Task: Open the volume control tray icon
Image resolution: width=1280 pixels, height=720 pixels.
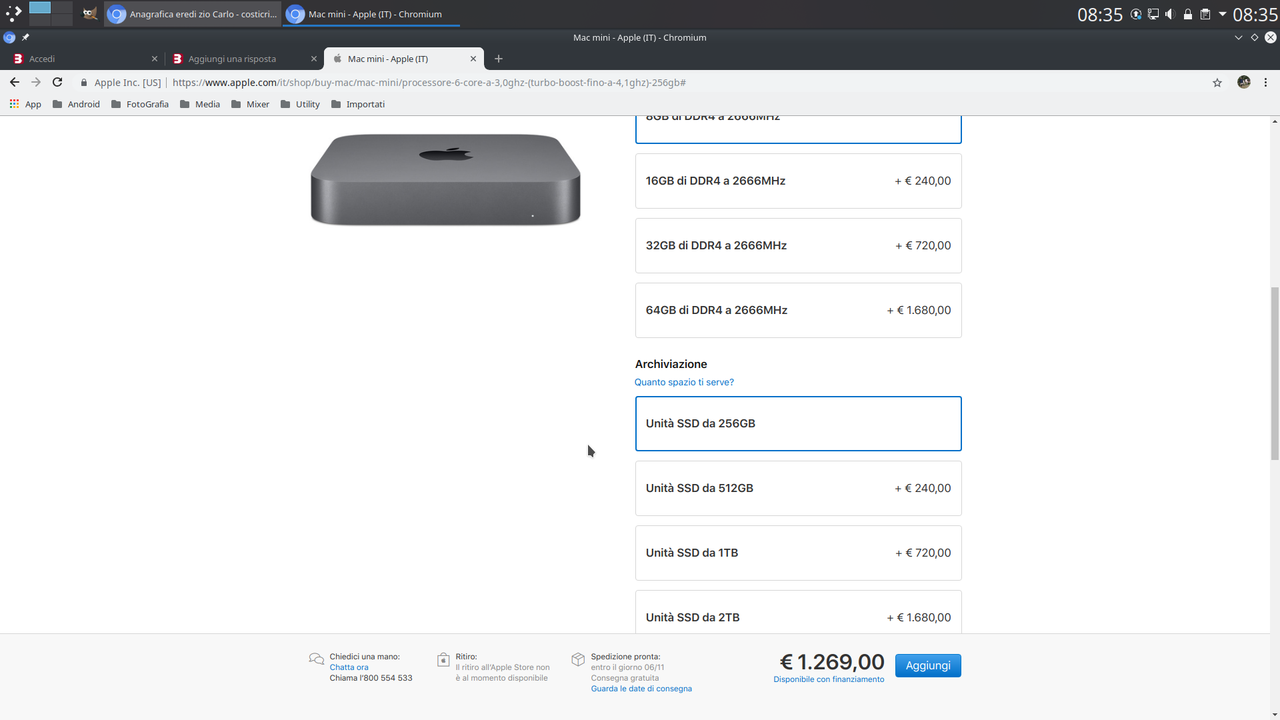Action: (x=1169, y=14)
